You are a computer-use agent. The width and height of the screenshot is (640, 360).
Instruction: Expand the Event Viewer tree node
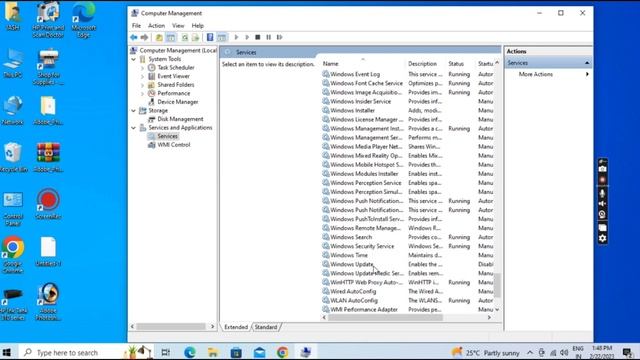(x=142, y=76)
